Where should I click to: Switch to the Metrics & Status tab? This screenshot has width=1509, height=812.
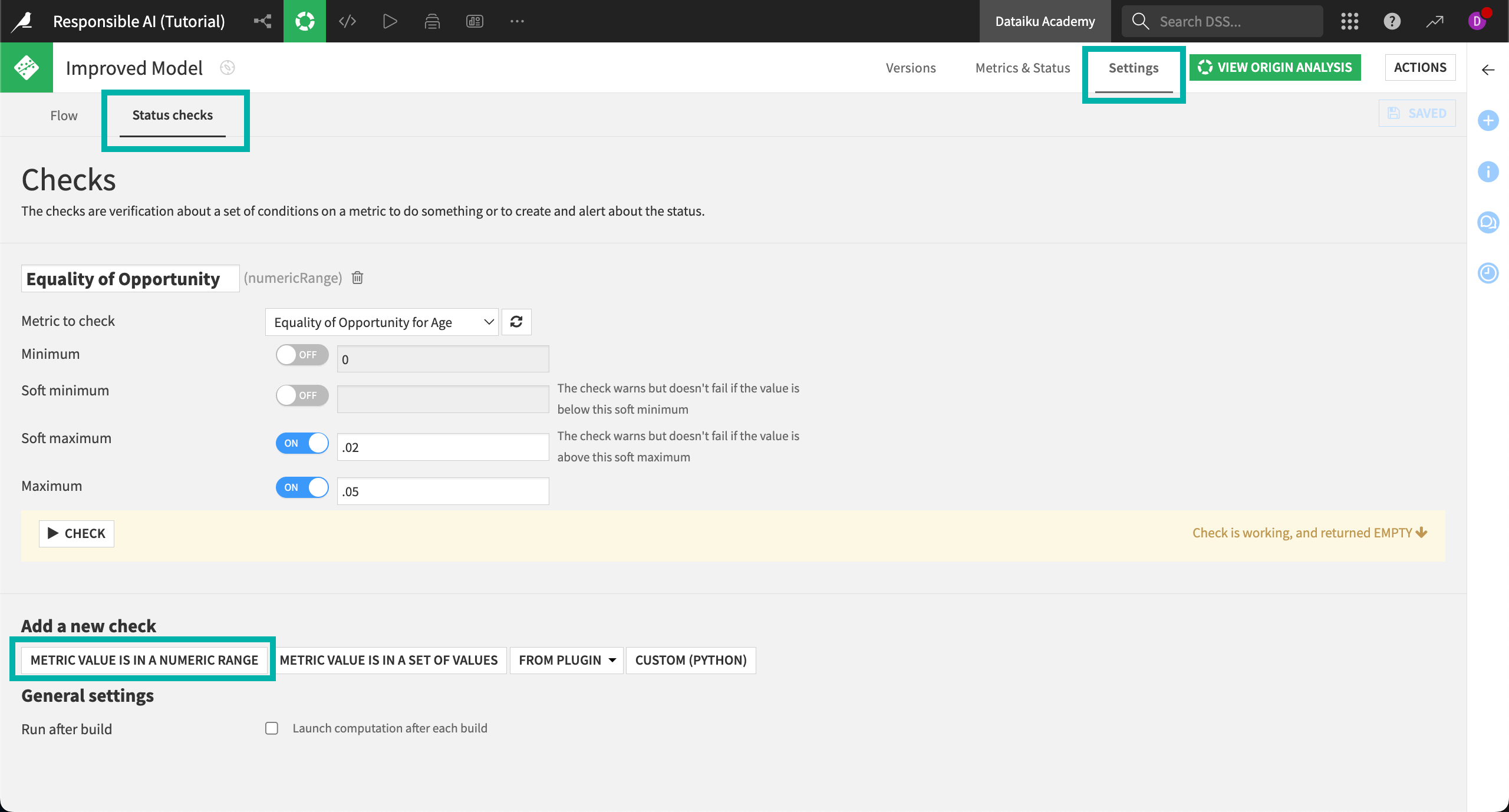[1022, 67]
